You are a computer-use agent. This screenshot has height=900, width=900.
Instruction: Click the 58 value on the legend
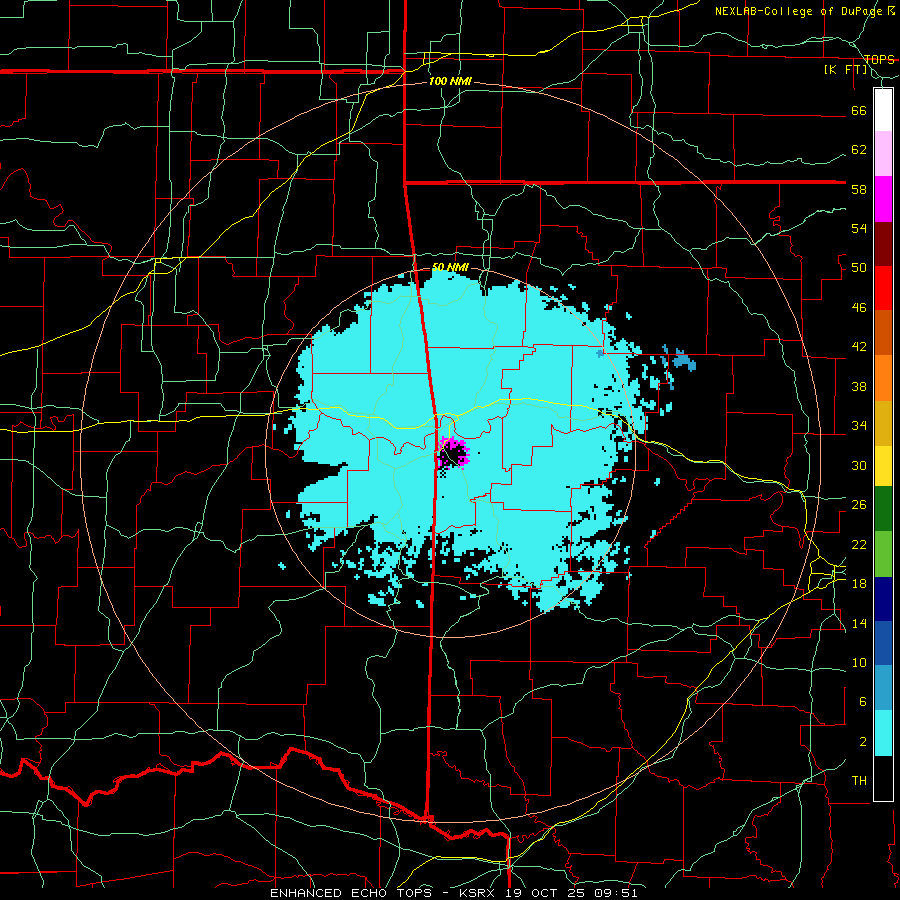(859, 189)
